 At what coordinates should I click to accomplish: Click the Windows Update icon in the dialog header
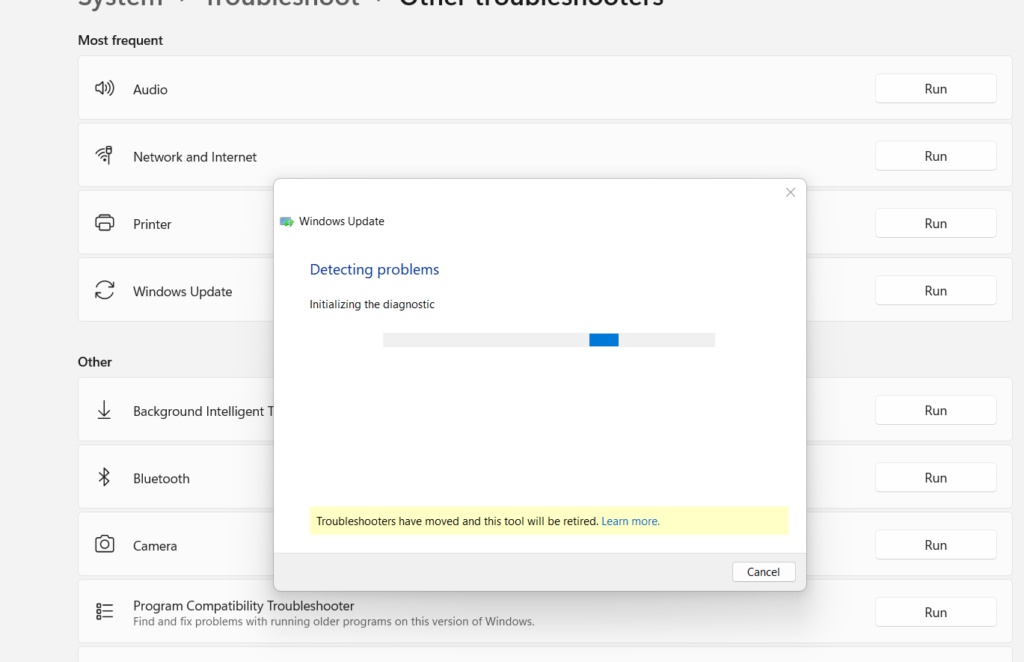[x=287, y=221]
